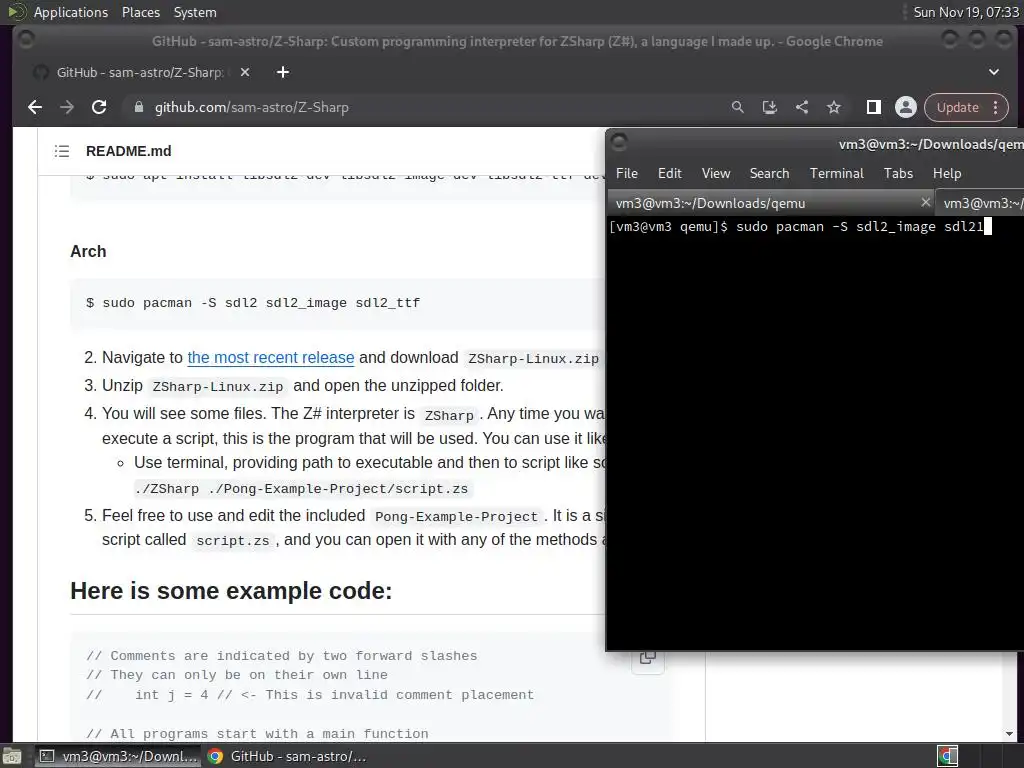Viewport: 1024px width, 768px height.
Task: Share this page via the share icon
Action: (802, 107)
